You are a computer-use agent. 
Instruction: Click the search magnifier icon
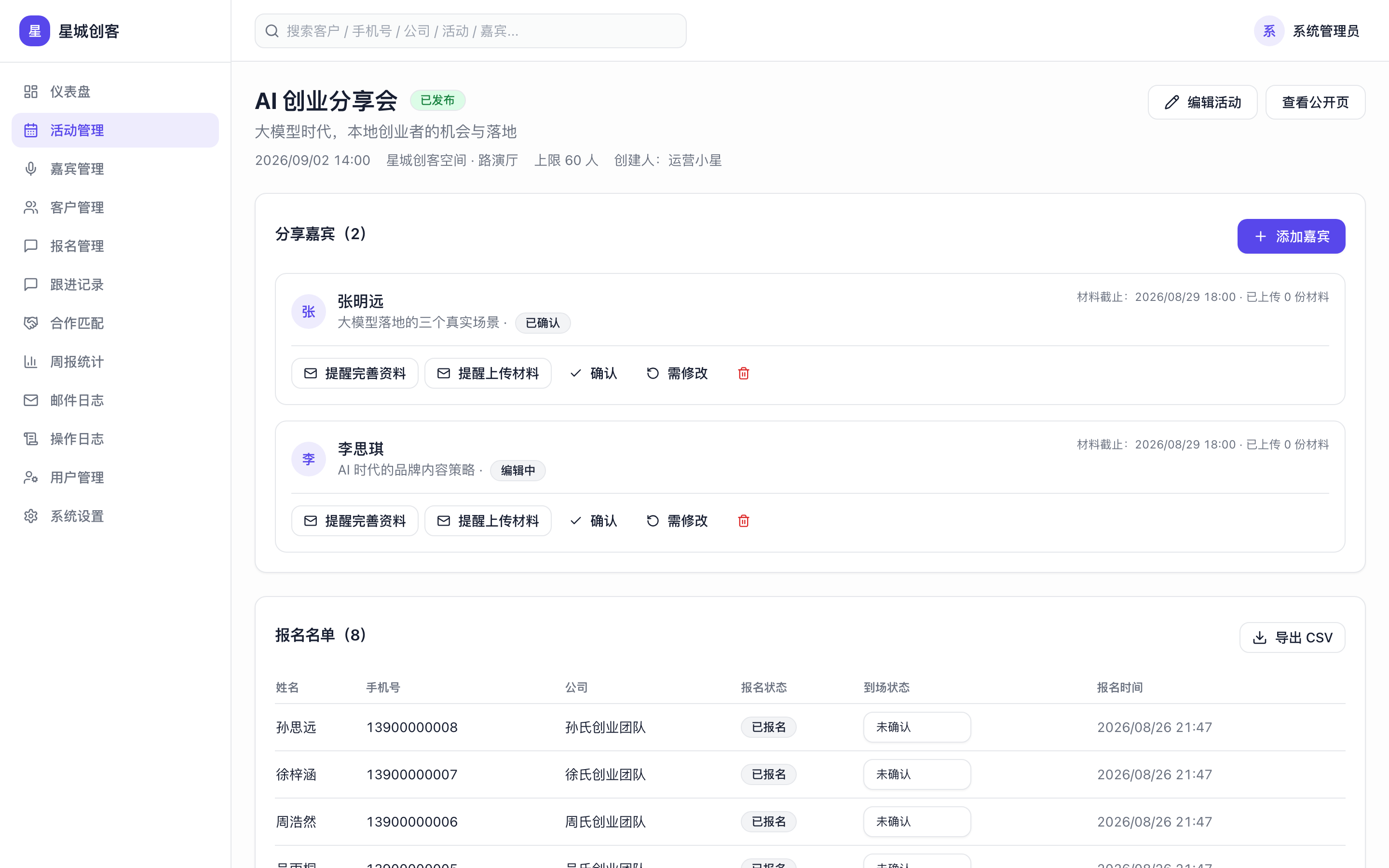click(x=272, y=31)
